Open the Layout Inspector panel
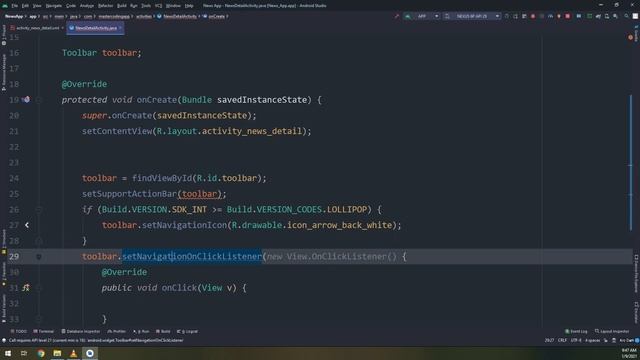The height and width of the screenshot is (360, 640). pyautogui.click(x=612, y=331)
